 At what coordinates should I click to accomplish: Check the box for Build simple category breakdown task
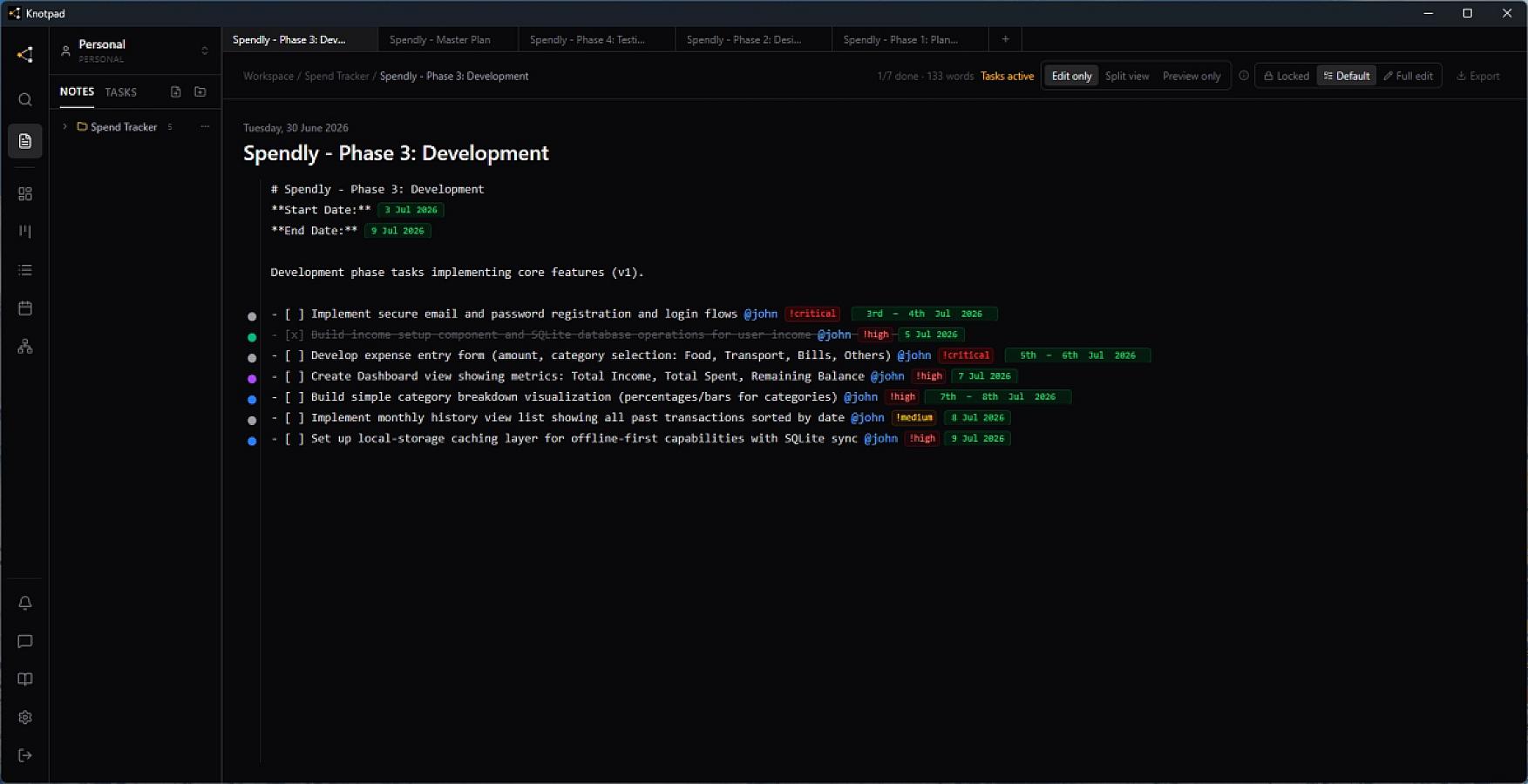pyautogui.click(x=295, y=396)
